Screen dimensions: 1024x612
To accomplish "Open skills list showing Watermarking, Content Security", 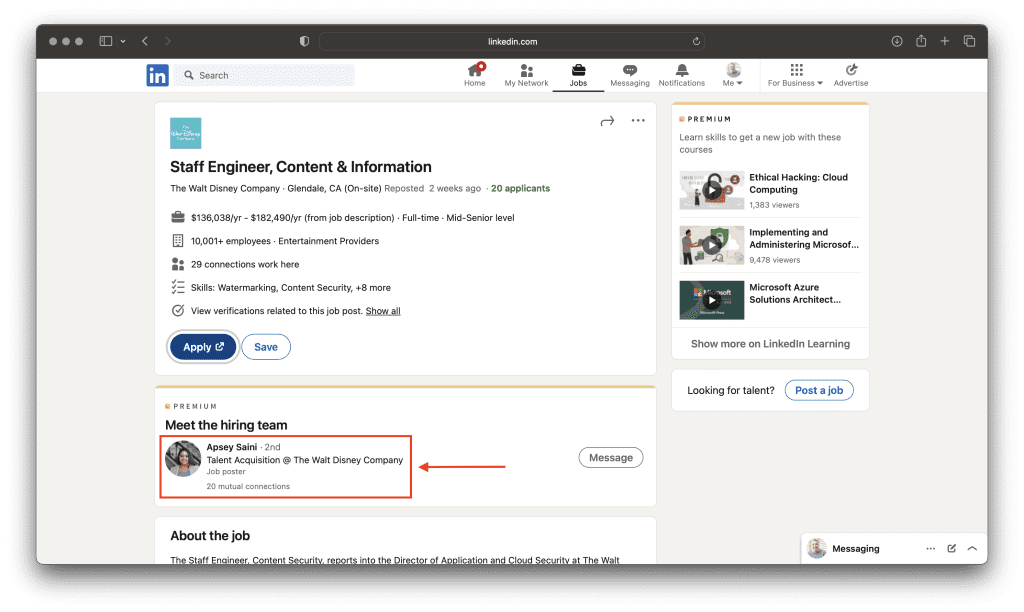I will tap(291, 288).
